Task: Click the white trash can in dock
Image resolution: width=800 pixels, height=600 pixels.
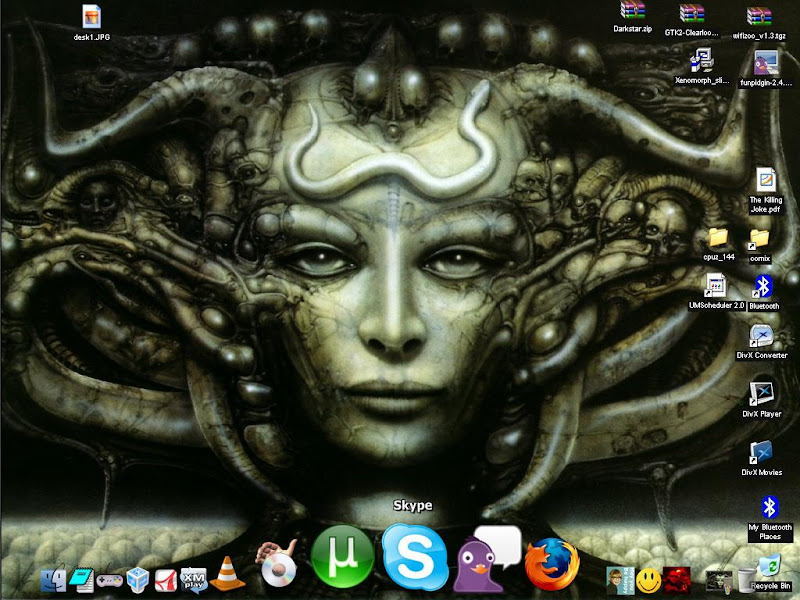Action: point(746,581)
